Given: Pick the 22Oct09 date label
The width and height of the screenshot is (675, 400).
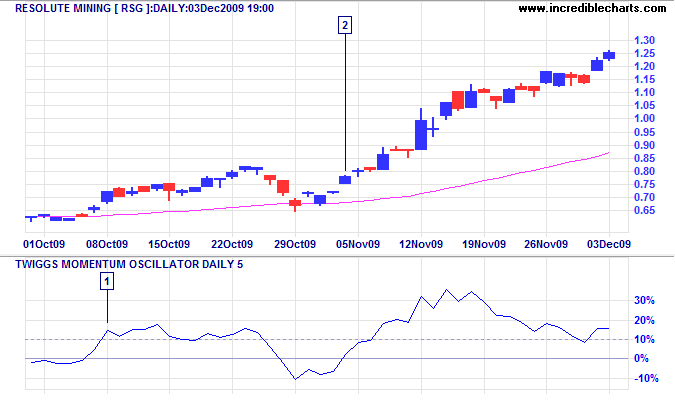Looking at the screenshot, I should (x=232, y=244).
